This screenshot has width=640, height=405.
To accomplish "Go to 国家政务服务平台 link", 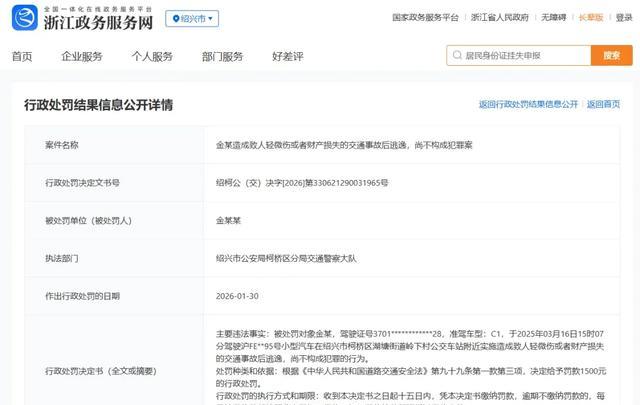I will tap(425, 18).
